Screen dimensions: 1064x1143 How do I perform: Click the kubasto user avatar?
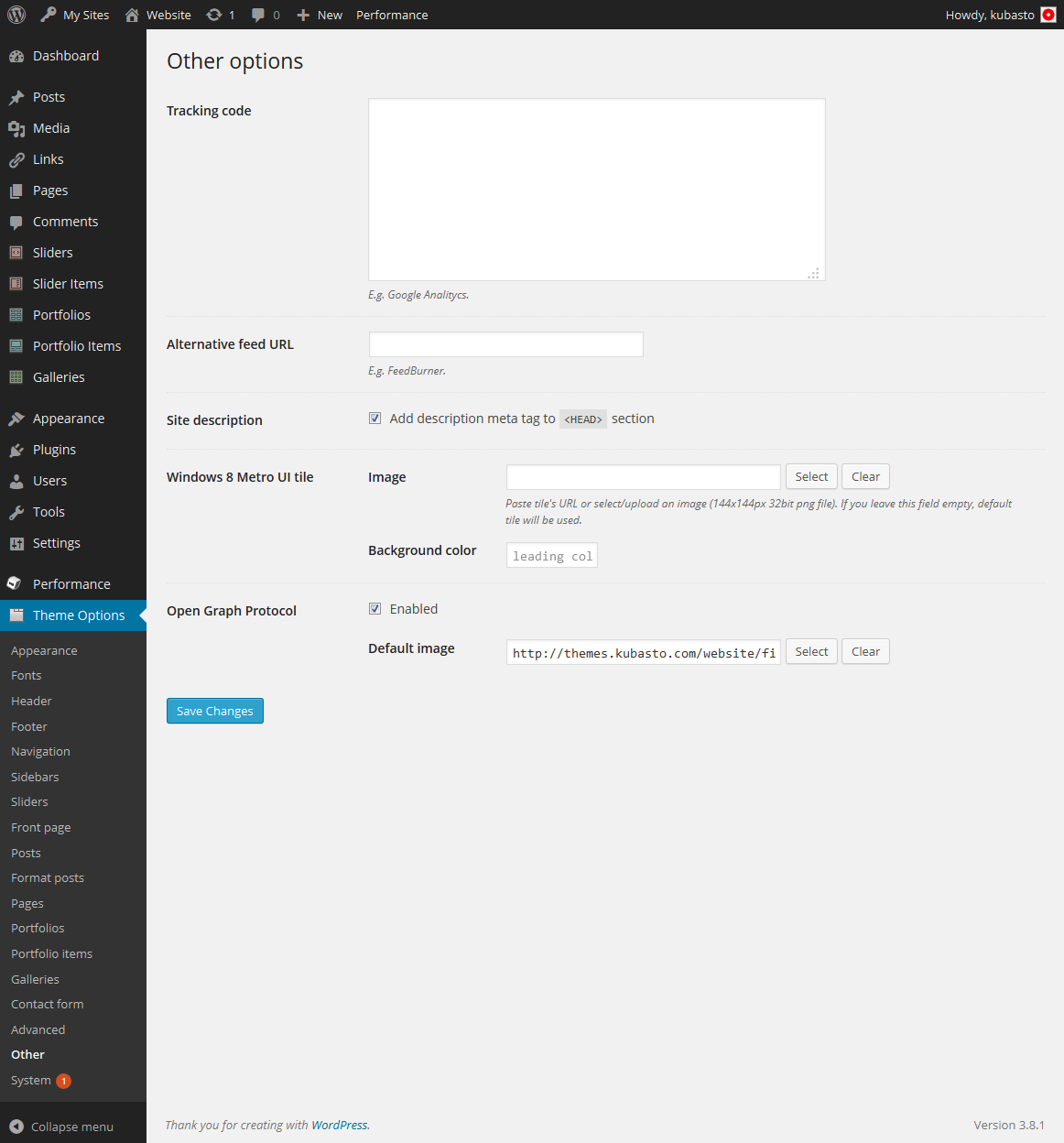[x=1048, y=15]
